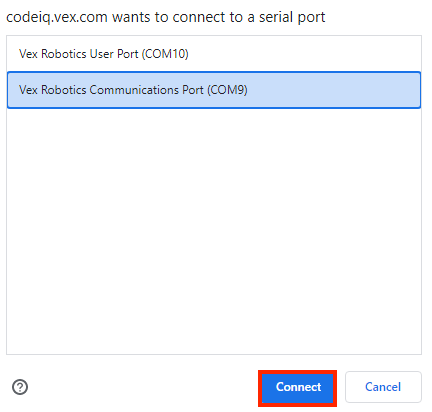This screenshot has width=432, height=412.
Task: Confirm the connection with Connect
Action: [x=297, y=388]
